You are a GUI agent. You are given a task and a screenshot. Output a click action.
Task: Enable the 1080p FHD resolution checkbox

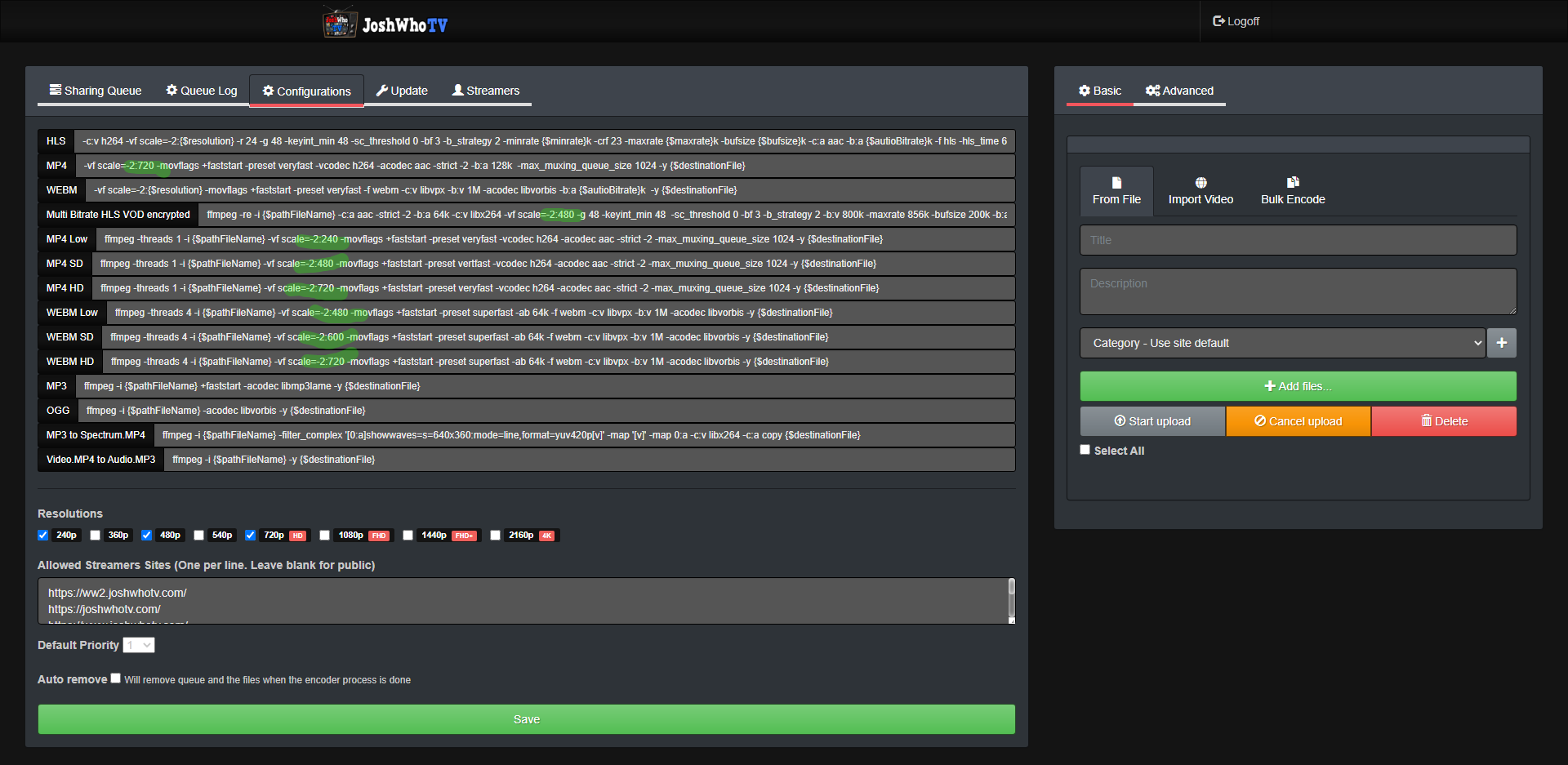324,535
